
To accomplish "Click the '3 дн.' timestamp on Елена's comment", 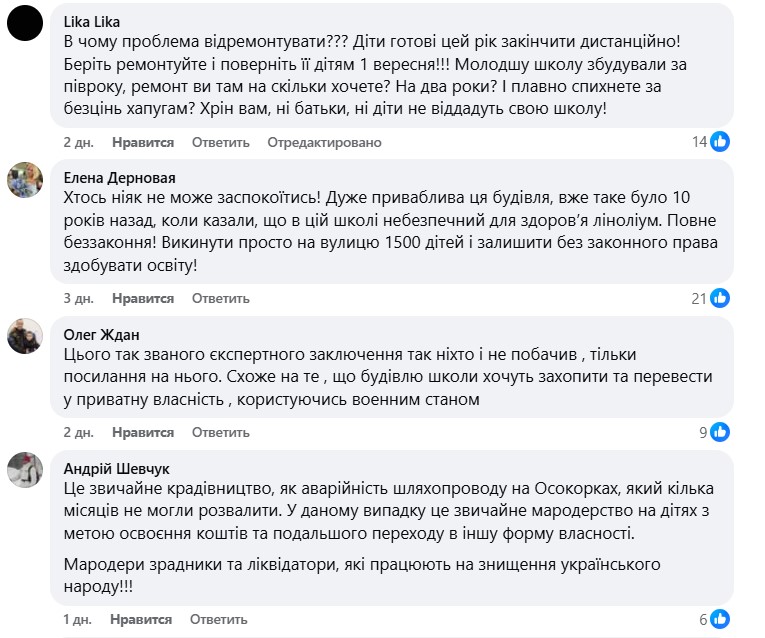I will (x=78, y=298).
